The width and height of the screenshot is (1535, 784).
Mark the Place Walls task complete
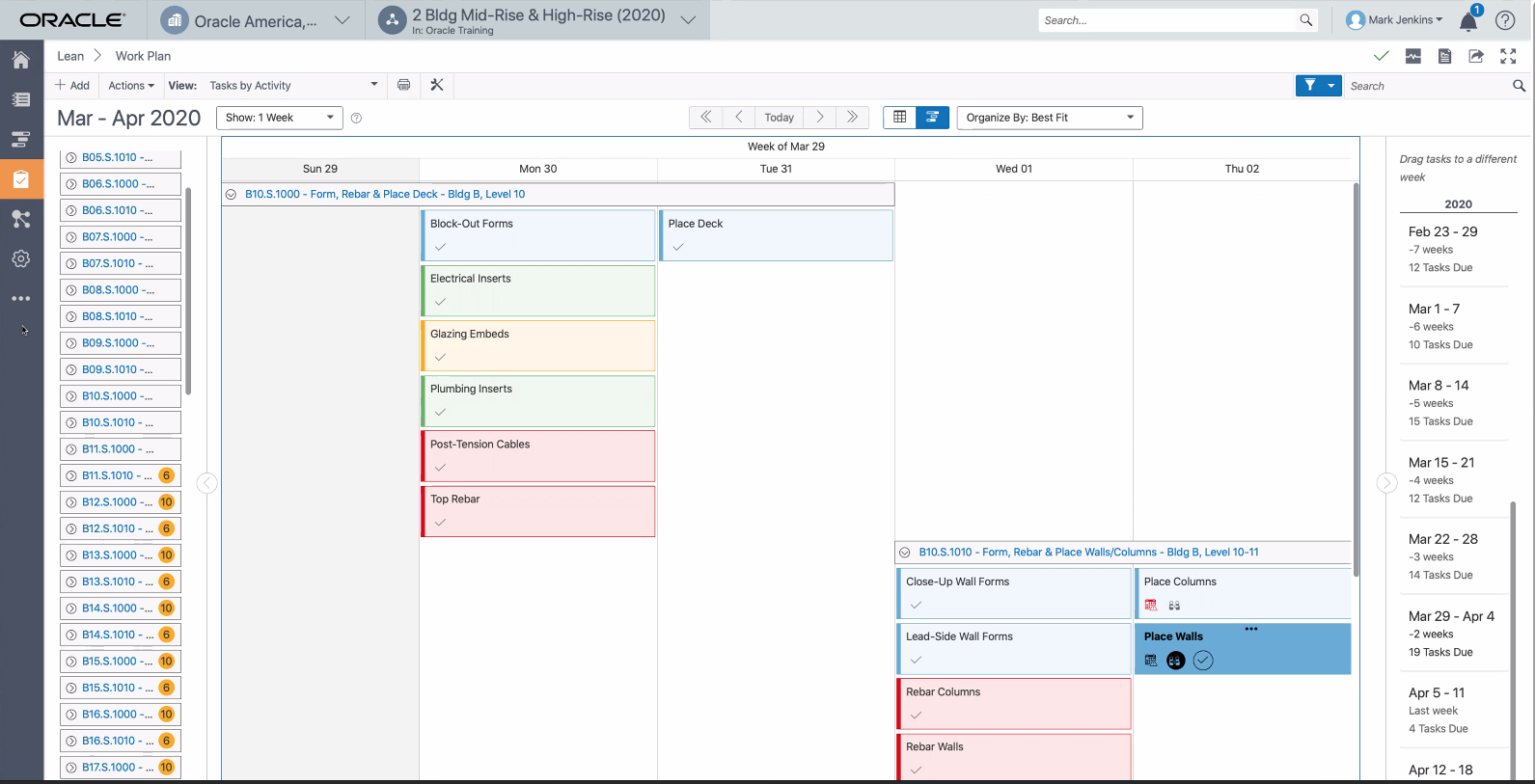[1202, 661]
